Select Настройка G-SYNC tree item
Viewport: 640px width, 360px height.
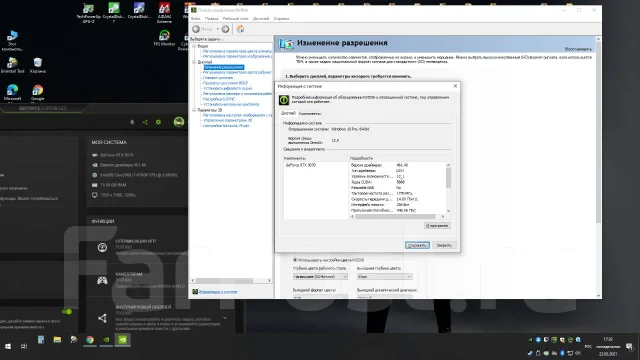coord(219,99)
